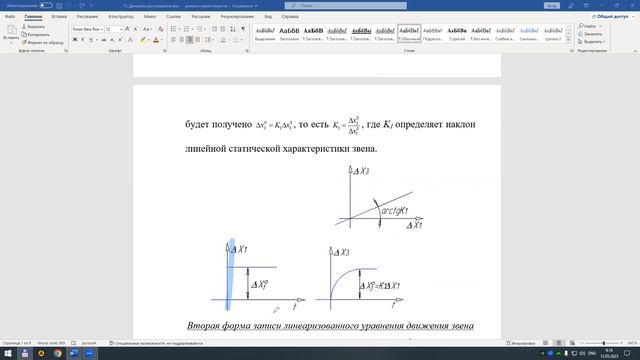Viewport: 640px width, 360px height.
Task: Open the Файл menu
Action: tap(10, 16)
